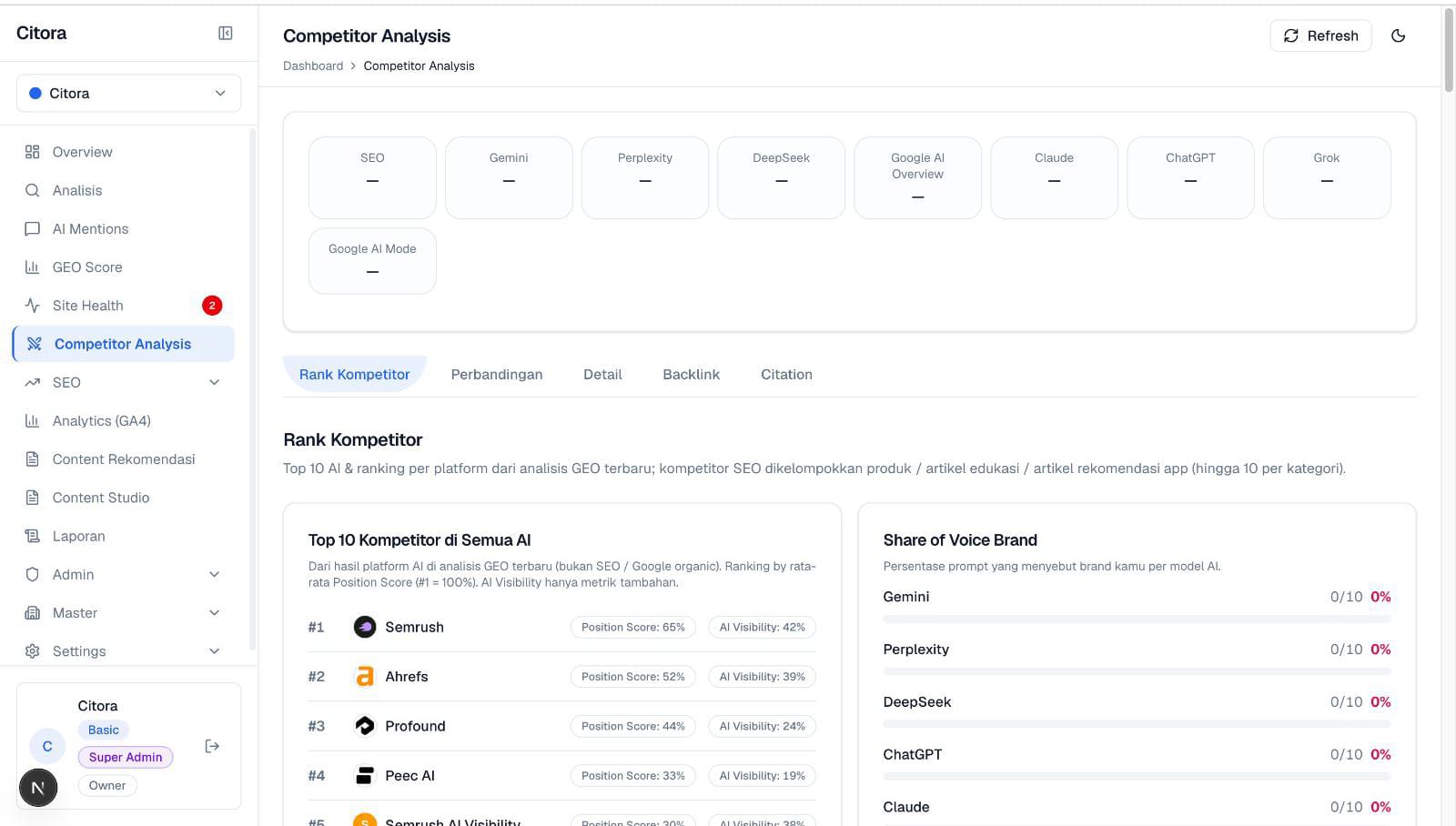Viewport: 1456px width, 826px height.
Task: Open the AI Mentions sidebar item
Action: (x=123, y=229)
